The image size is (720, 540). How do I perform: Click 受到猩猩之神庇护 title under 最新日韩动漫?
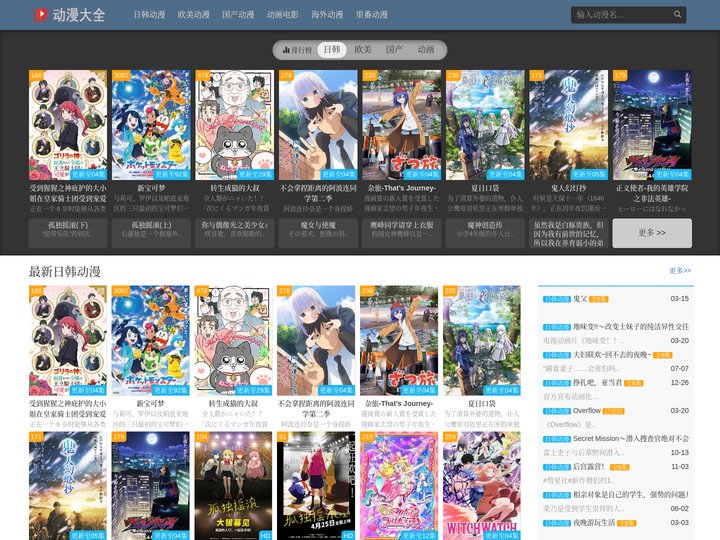68,409
